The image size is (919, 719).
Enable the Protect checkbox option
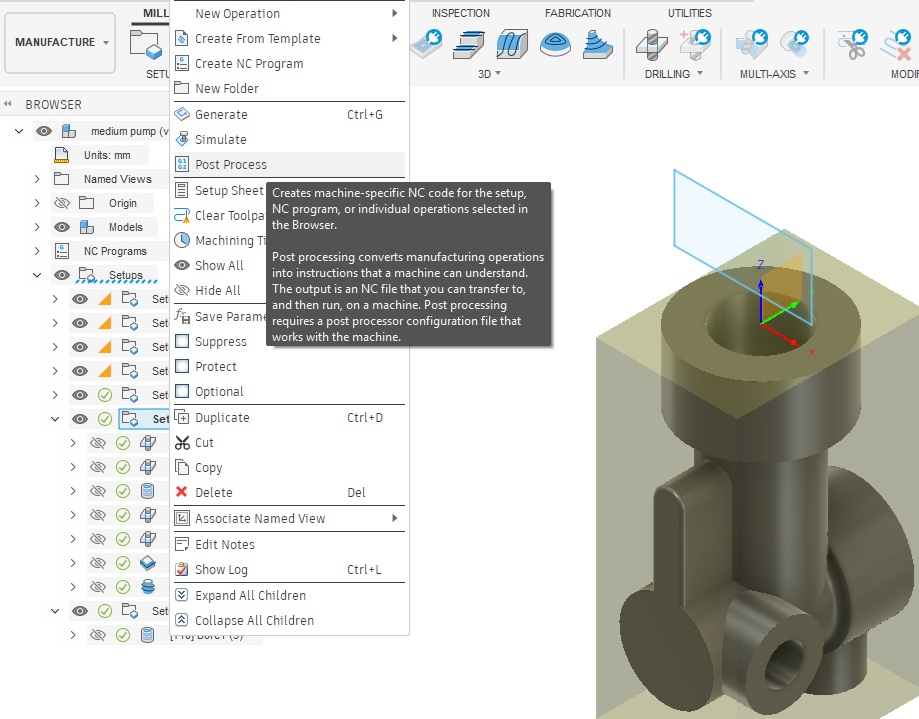(182, 367)
